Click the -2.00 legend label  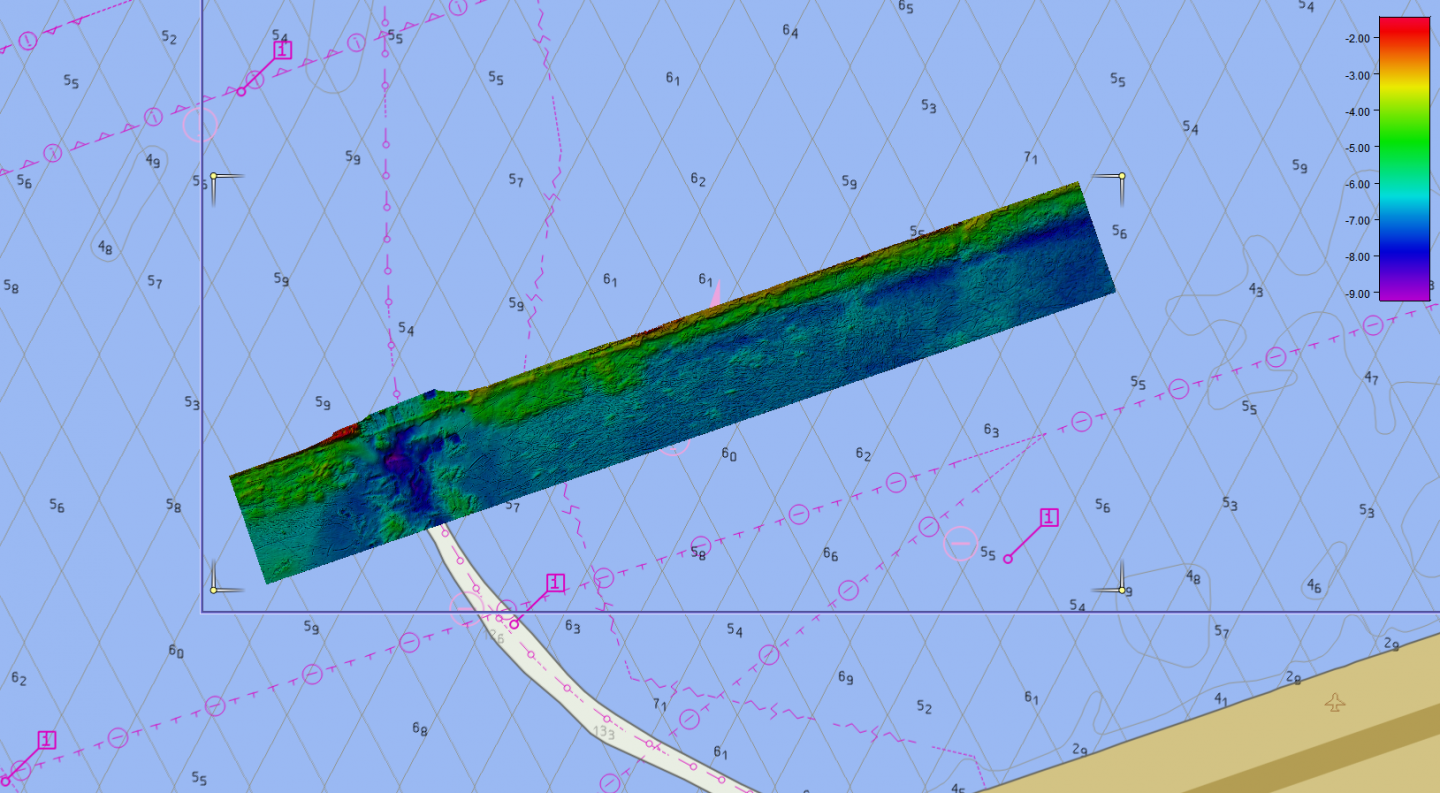[1357, 38]
